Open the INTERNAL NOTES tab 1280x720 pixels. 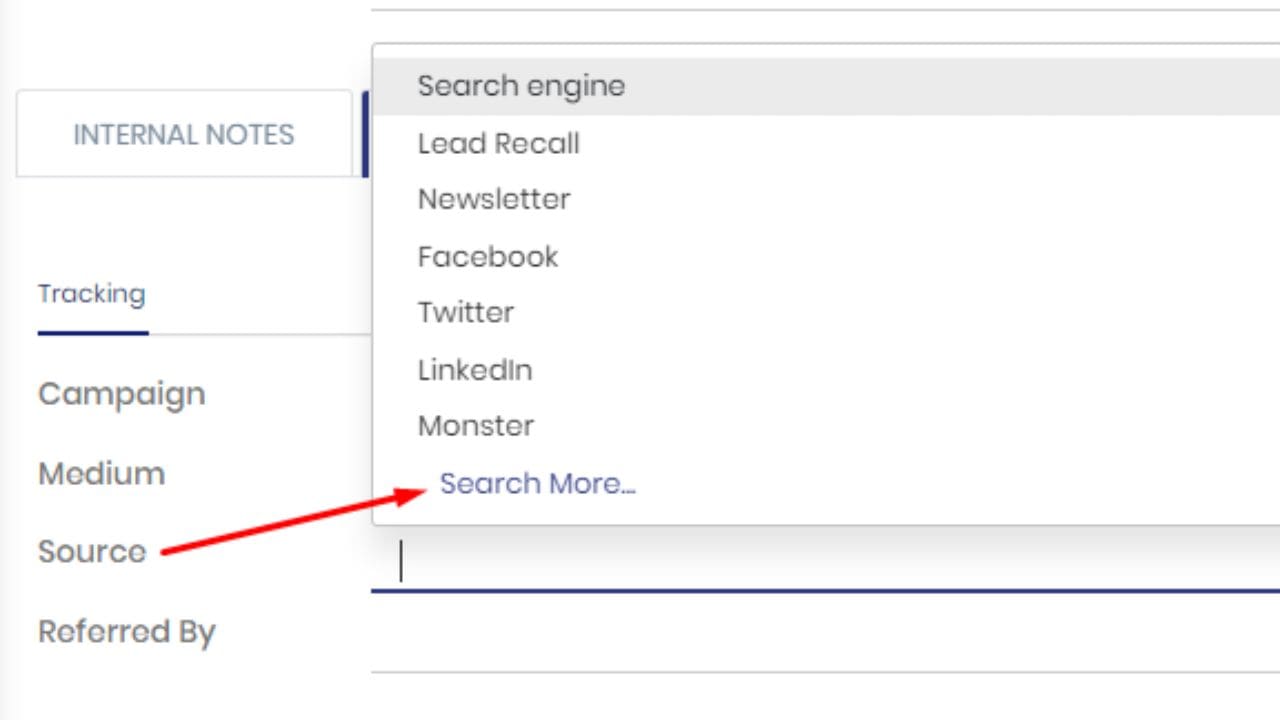pos(184,134)
